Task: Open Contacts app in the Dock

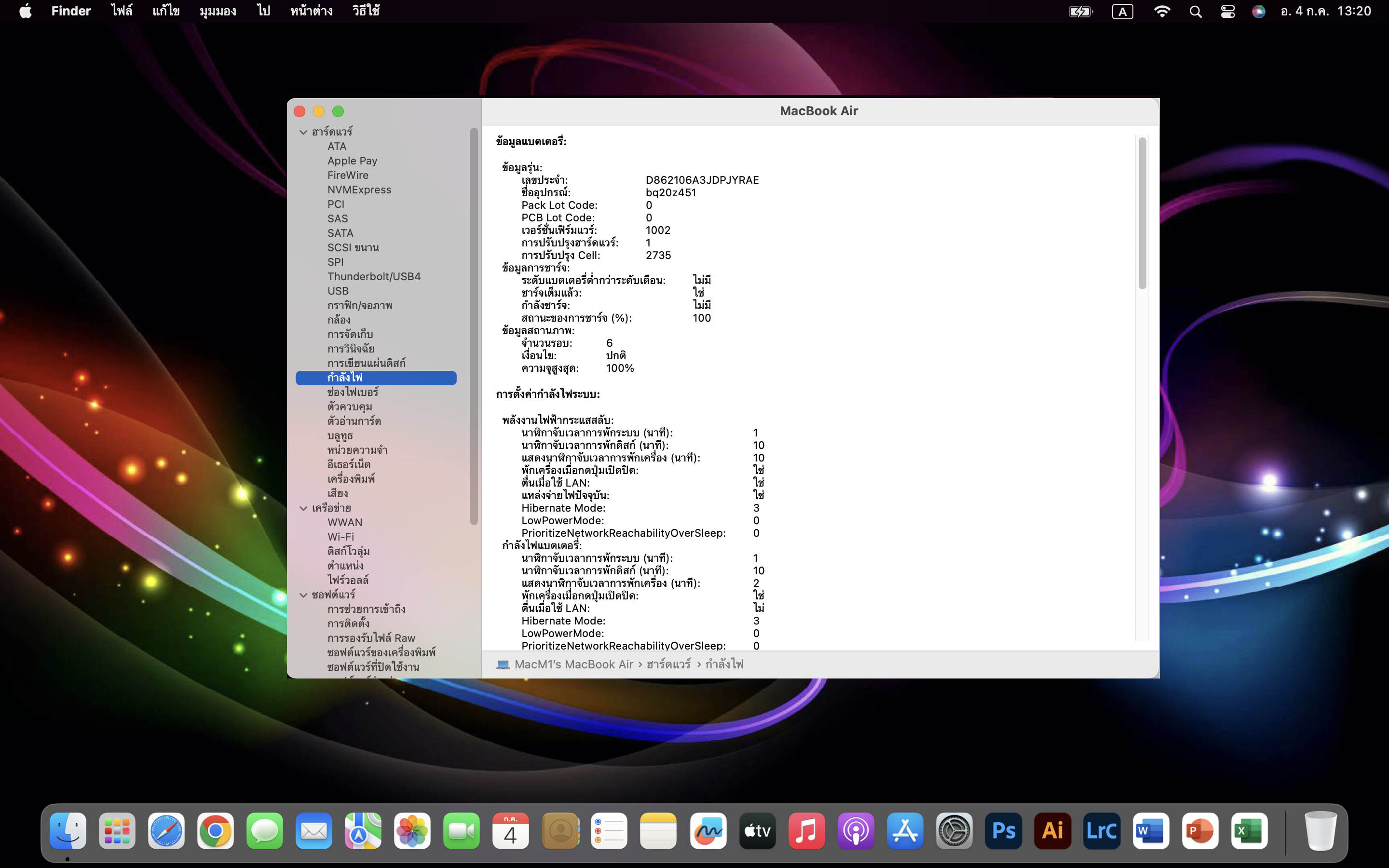Action: pyautogui.click(x=560, y=831)
